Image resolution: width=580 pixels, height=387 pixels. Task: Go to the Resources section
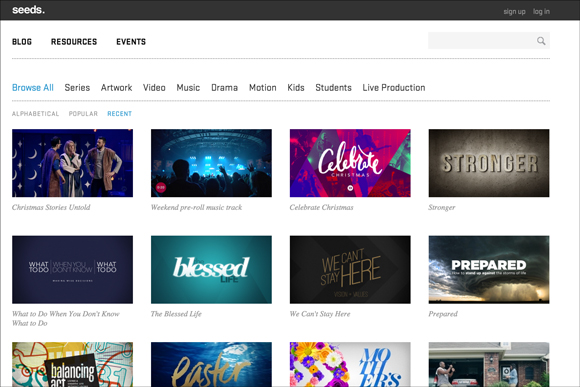(x=74, y=42)
